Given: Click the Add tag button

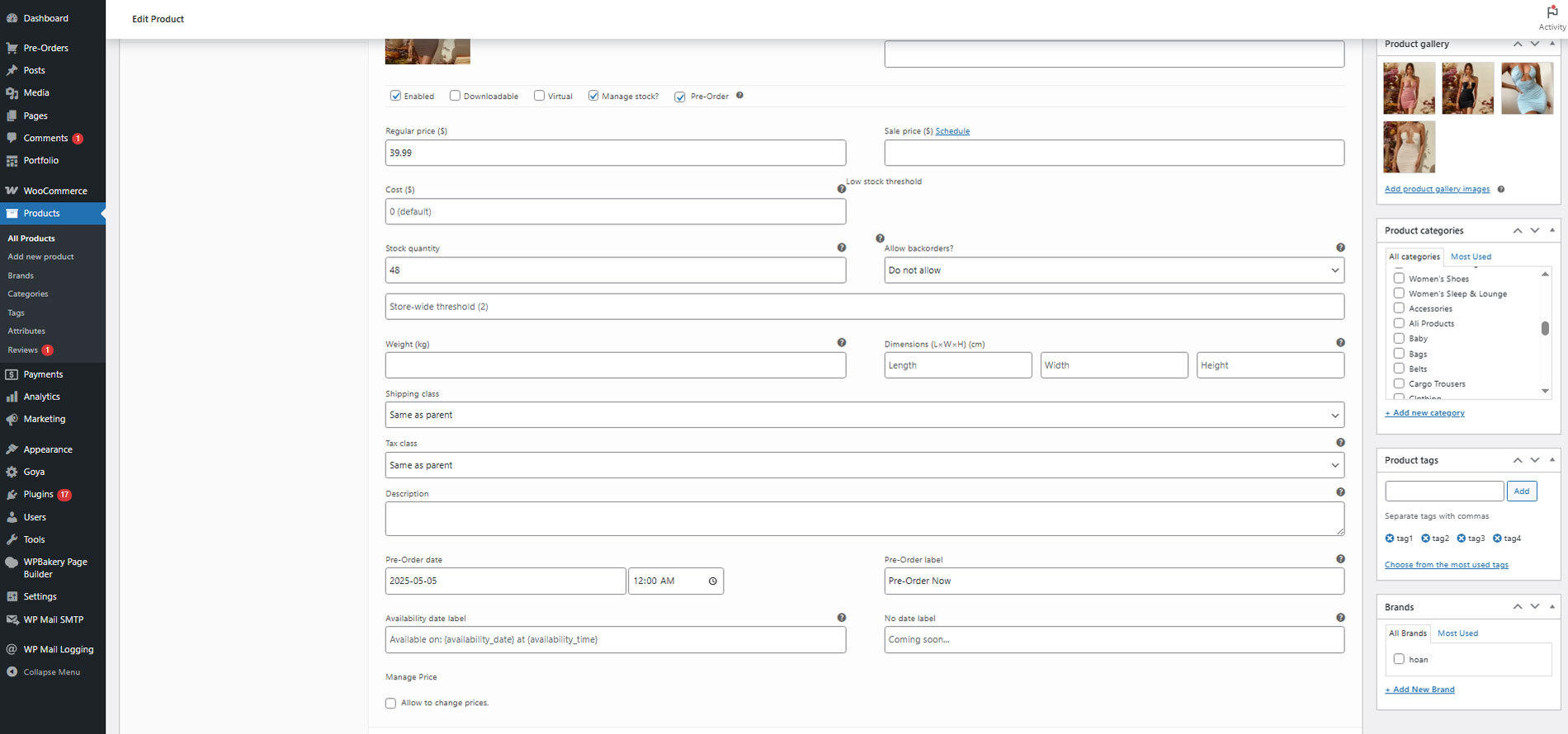Looking at the screenshot, I should [1522, 492].
